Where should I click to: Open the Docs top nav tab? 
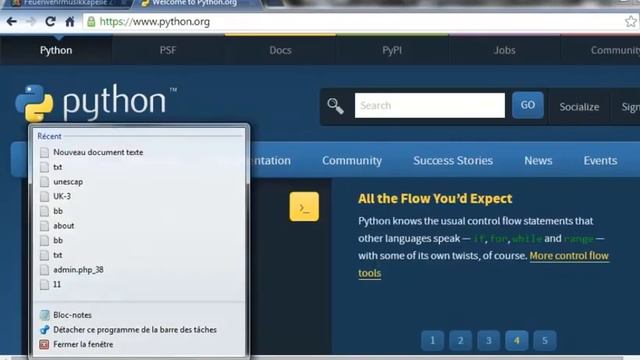tap(280, 50)
